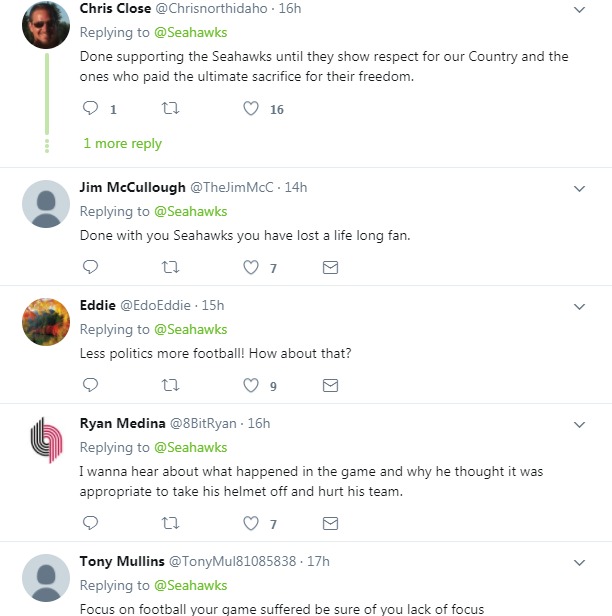Open the chevron menu on Jim McCullough's tweet
Screen dimensions: 612x616
[579, 188]
